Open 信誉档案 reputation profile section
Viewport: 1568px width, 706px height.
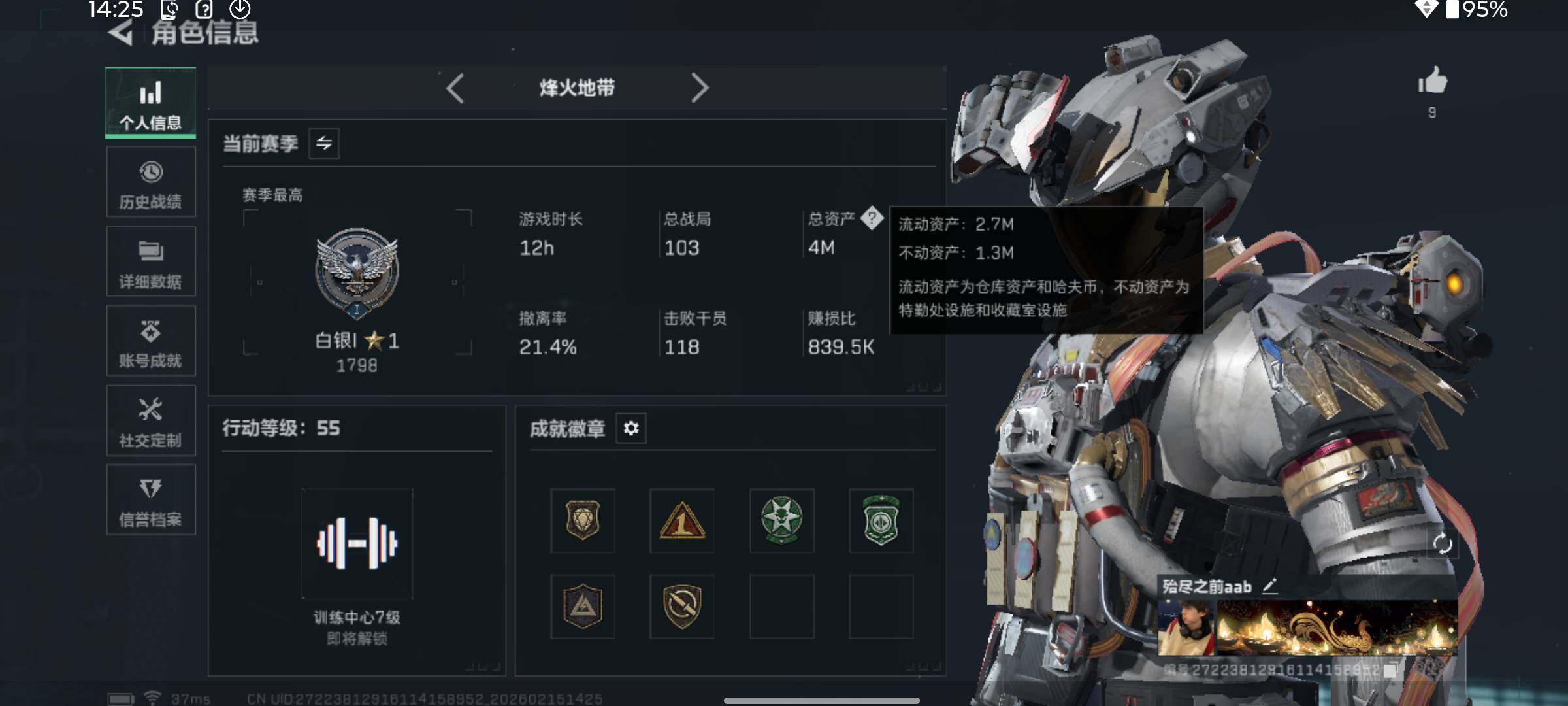(x=150, y=500)
